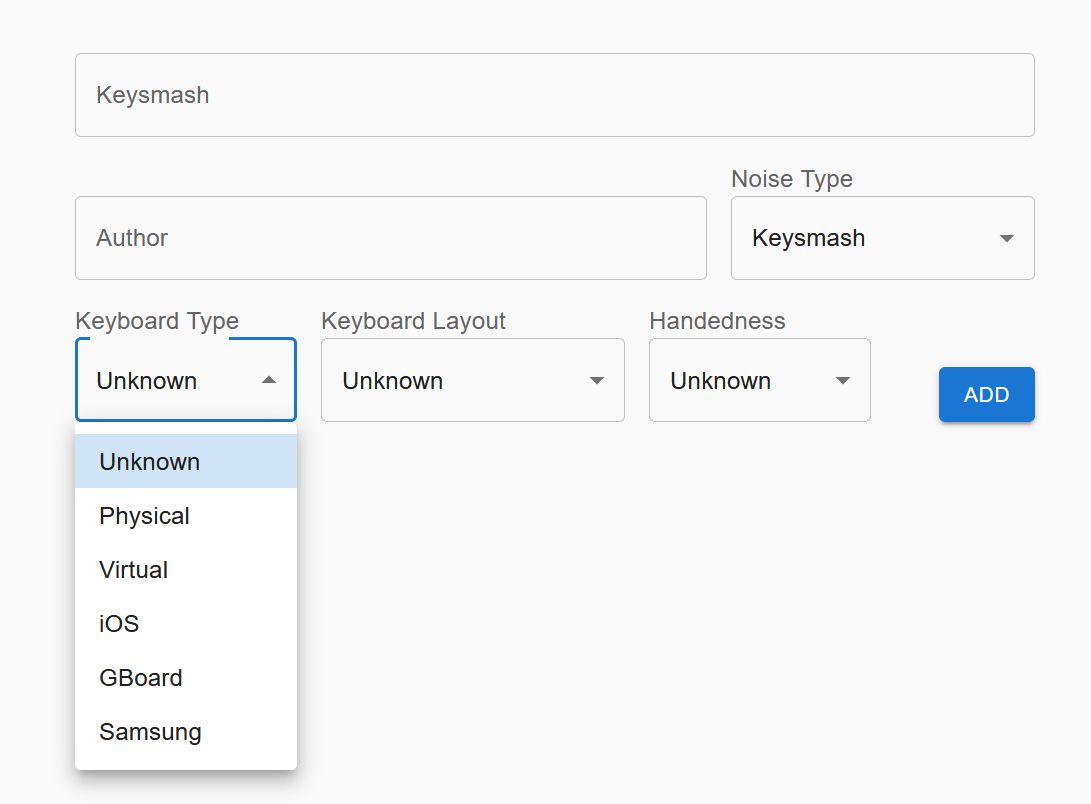The image size is (1091, 804).
Task: Collapse the Keyboard Type dropdown via its up arrow
Action: click(x=269, y=380)
